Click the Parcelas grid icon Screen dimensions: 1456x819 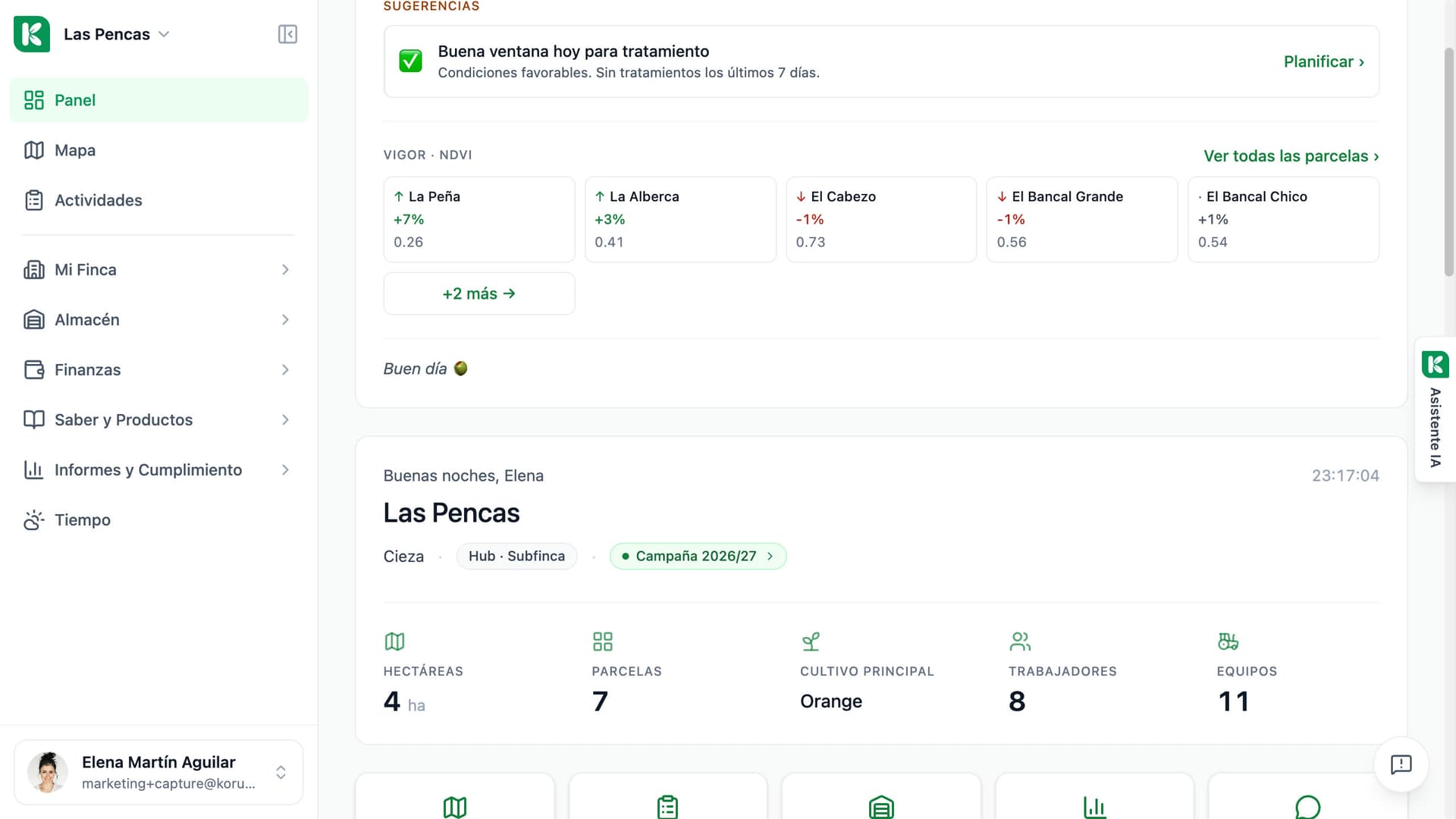coord(603,642)
